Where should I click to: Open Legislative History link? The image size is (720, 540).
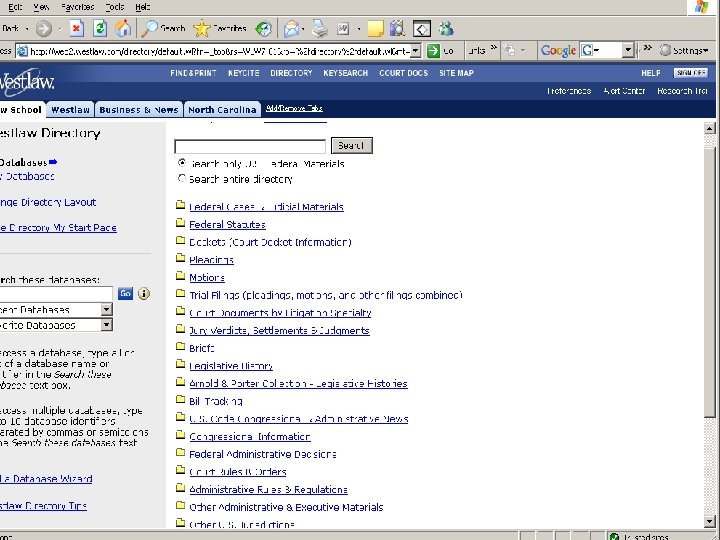pyautogui.click(x=231, y=366)
